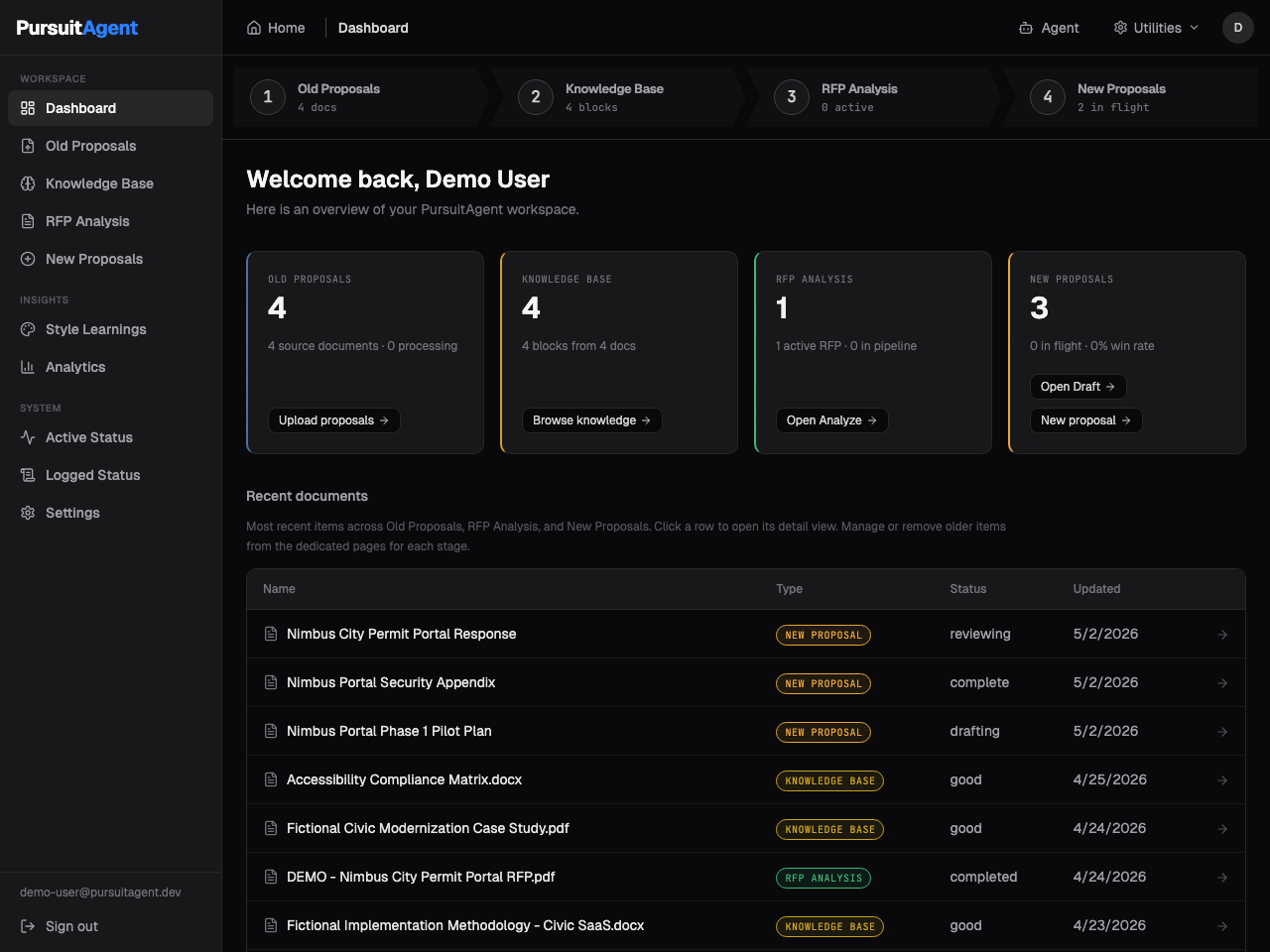
Task: Click the 4/24/2026 date on Fictional Civic Modernization row
Action: click(x=1109, y=828)
